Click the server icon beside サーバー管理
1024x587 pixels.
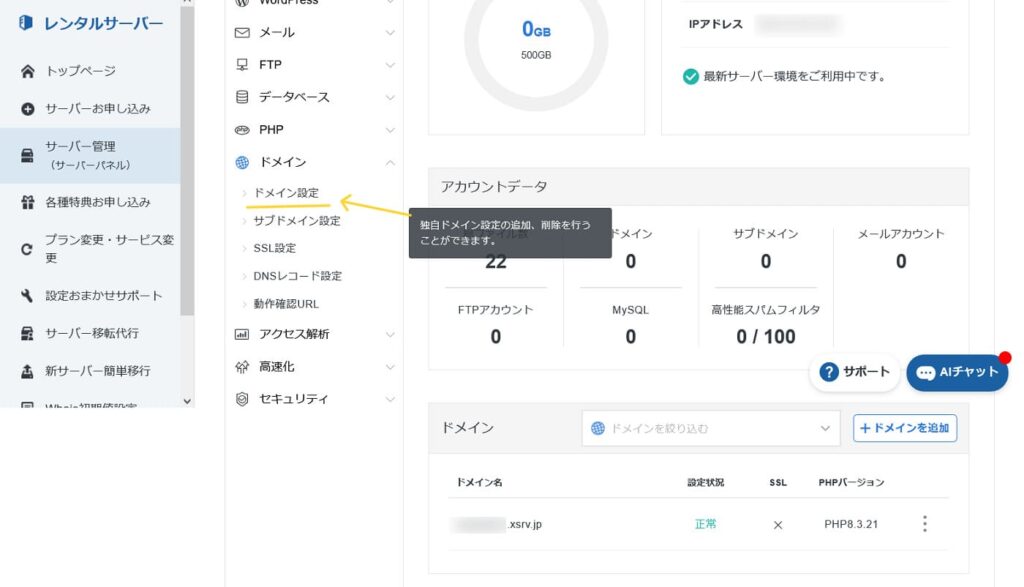27,155
